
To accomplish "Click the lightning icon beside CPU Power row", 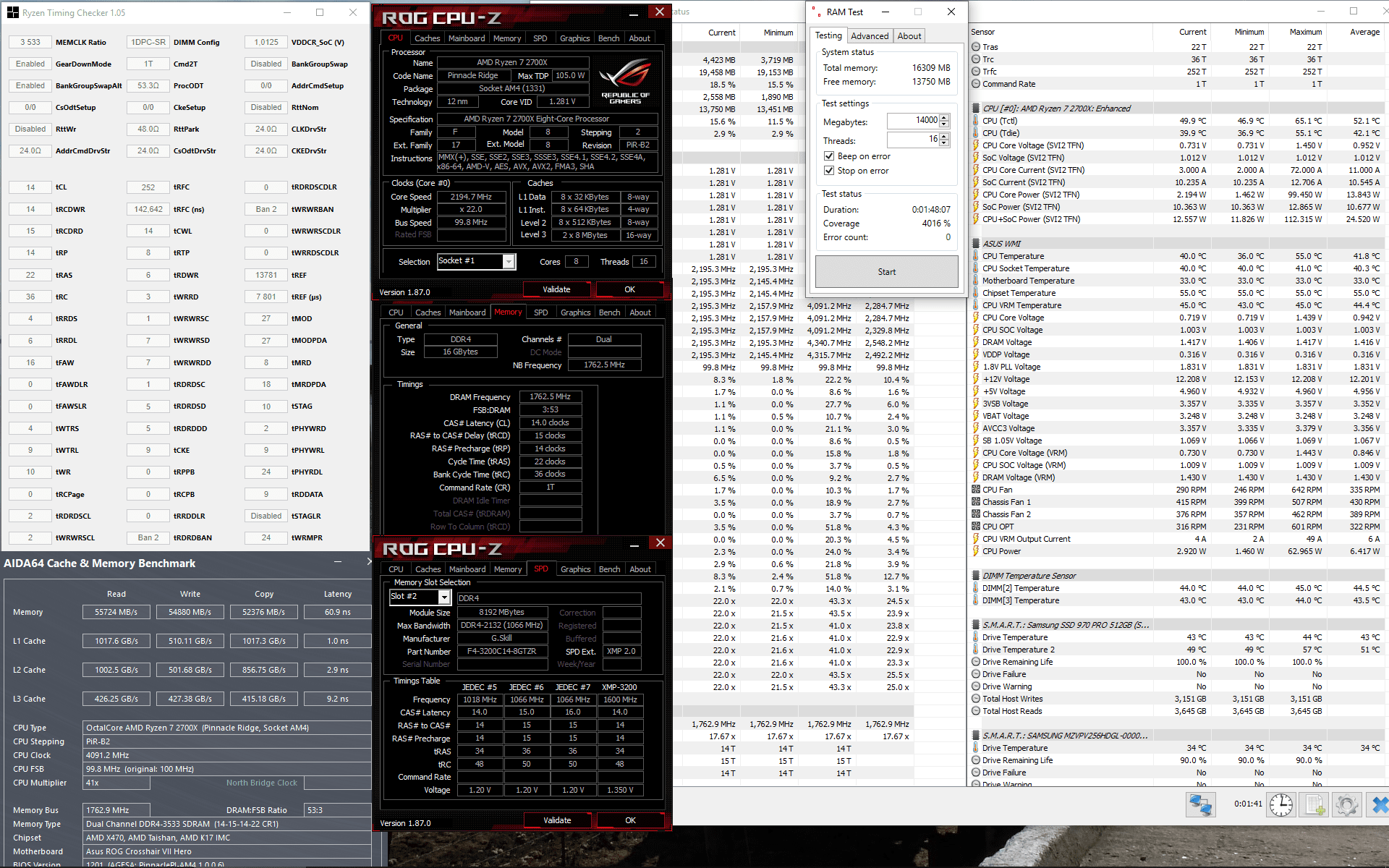I will (x=976, y=551).
